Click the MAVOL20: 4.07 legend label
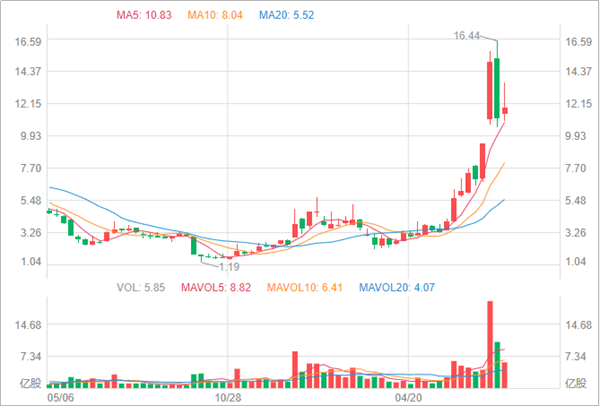This screenshot has height=406, width=600. [397, 287]
